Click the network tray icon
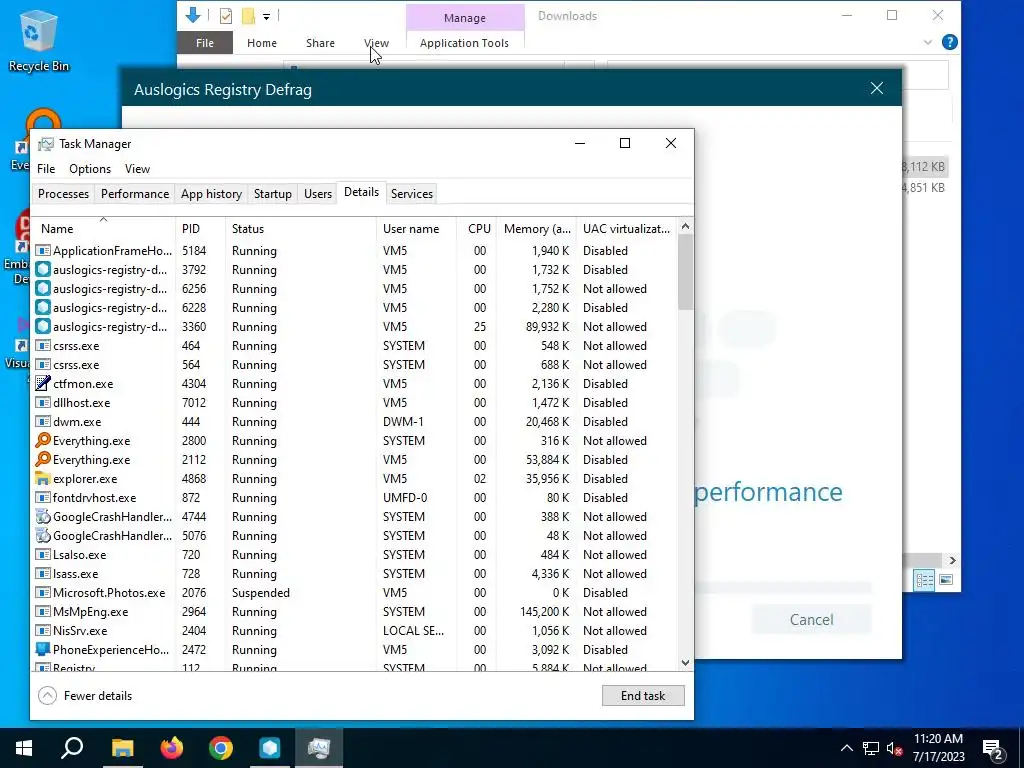 [871, 748]
